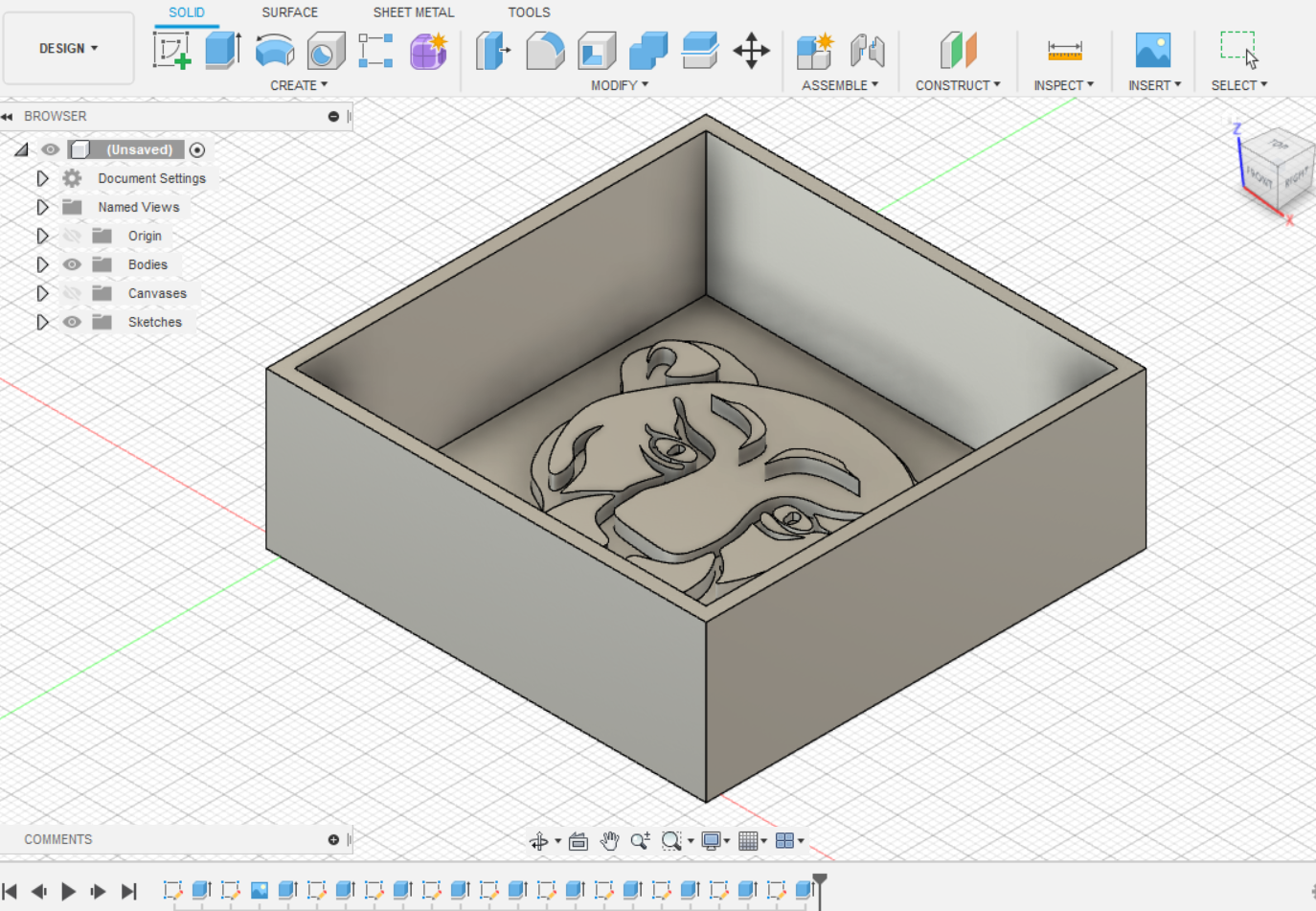Activate the Pan hand tool
This screenshot has width=1316, height=911.
[x=609, y=841]
